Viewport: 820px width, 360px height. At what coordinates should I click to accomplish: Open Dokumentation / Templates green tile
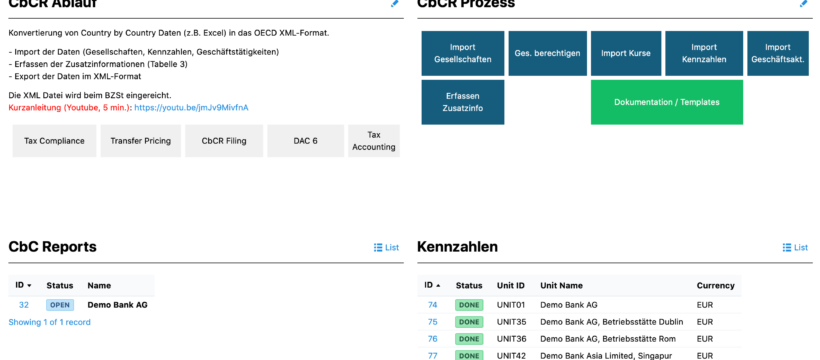(x=667, y=102)
